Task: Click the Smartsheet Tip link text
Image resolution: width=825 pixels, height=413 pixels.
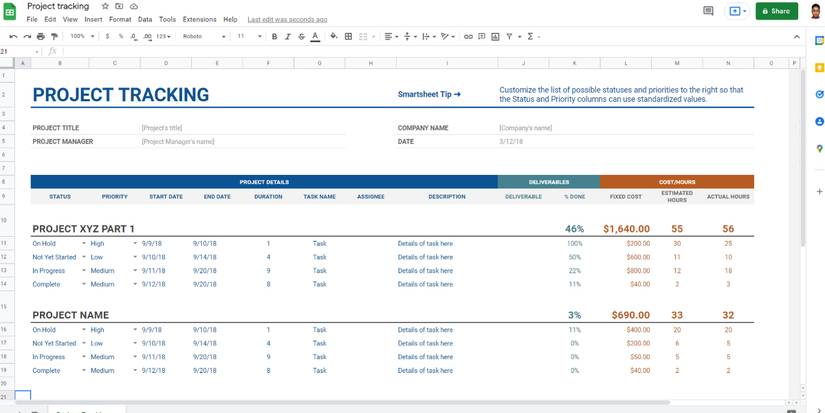Action: [429, 95]
